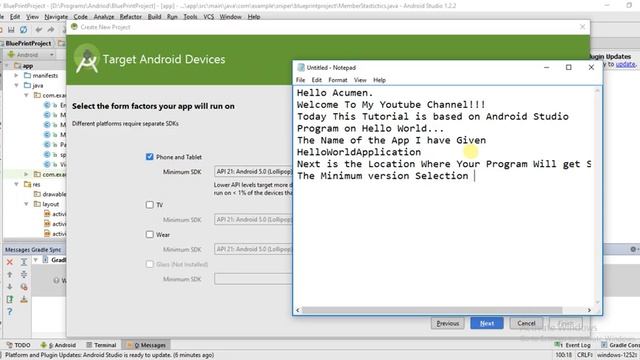
Task: Click the Previous wizard button
Action: pos(448,323)
